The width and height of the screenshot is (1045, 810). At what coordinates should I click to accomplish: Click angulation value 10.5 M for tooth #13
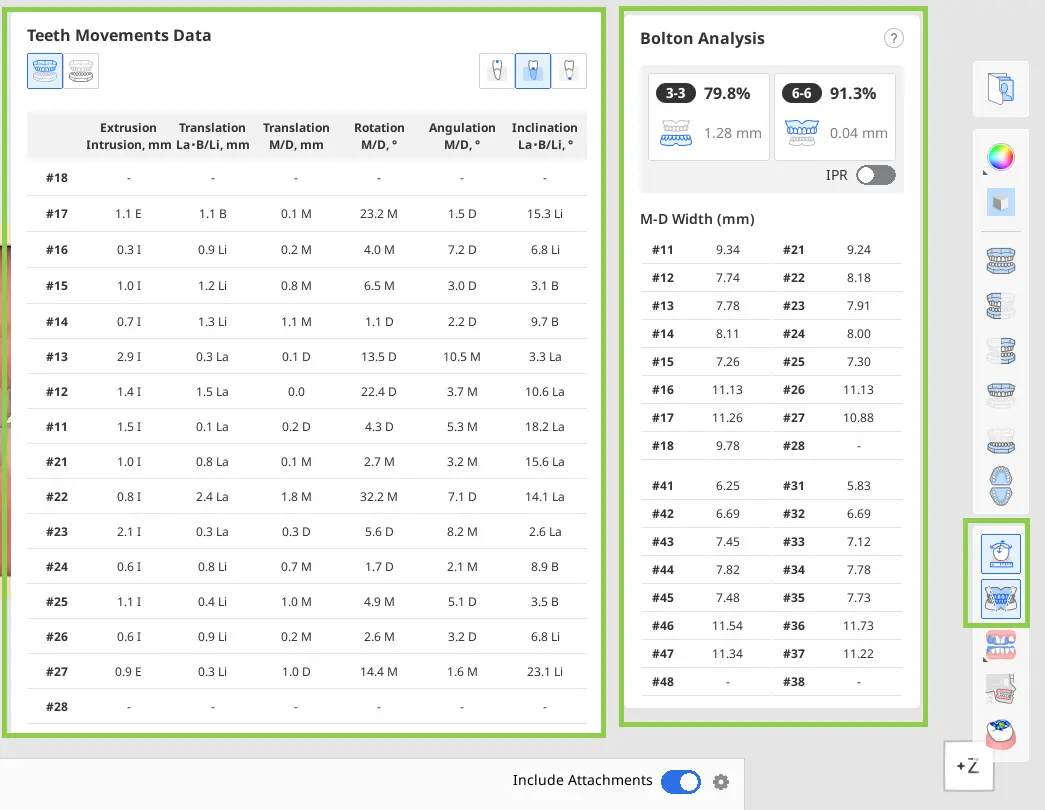(x=462, y=357)
